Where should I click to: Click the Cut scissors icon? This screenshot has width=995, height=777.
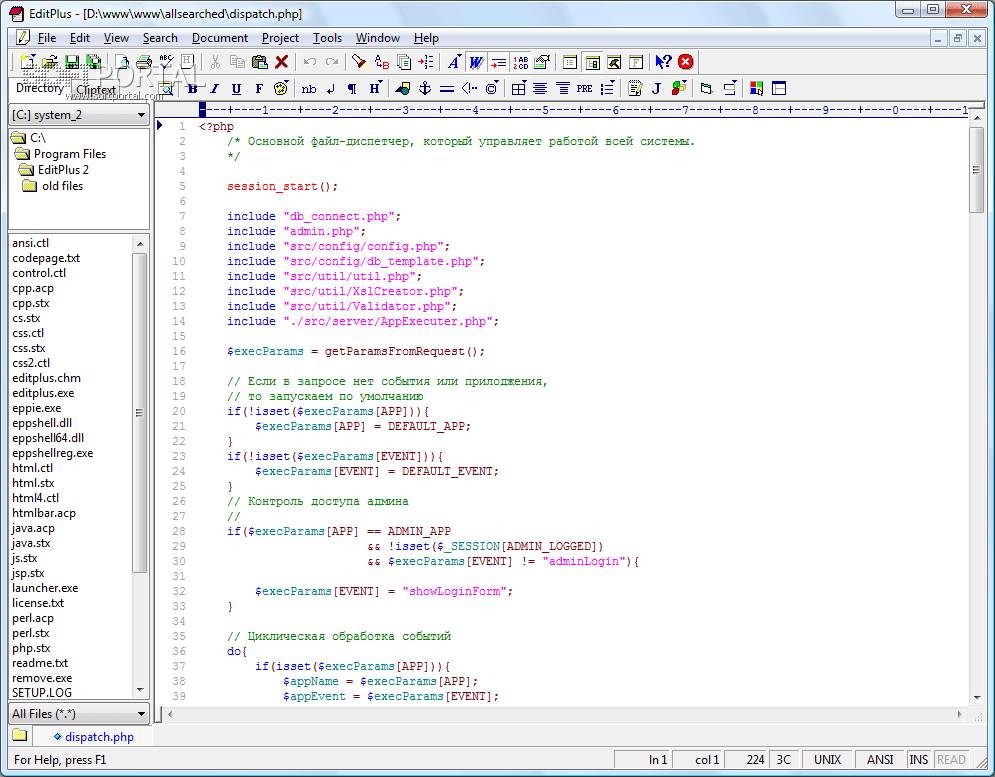[x=215, y=62]
